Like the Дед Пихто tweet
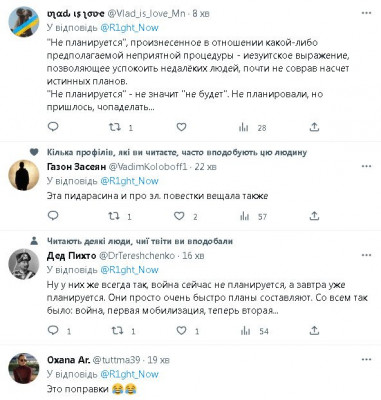Screen dimensions: 381x400 [181, 331]
